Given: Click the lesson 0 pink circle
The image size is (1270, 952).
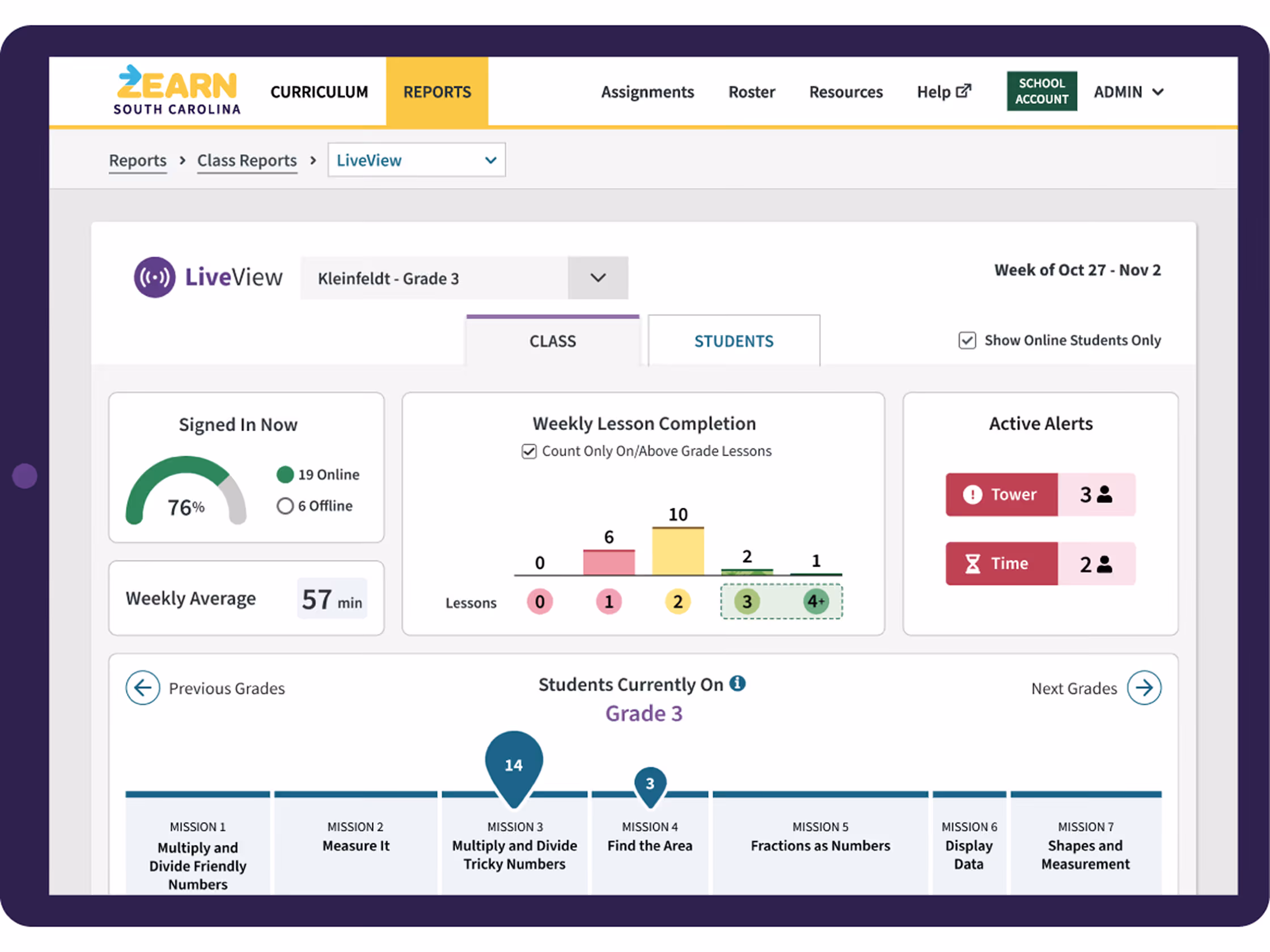Looking at the screenshot, I should (540, 601).
